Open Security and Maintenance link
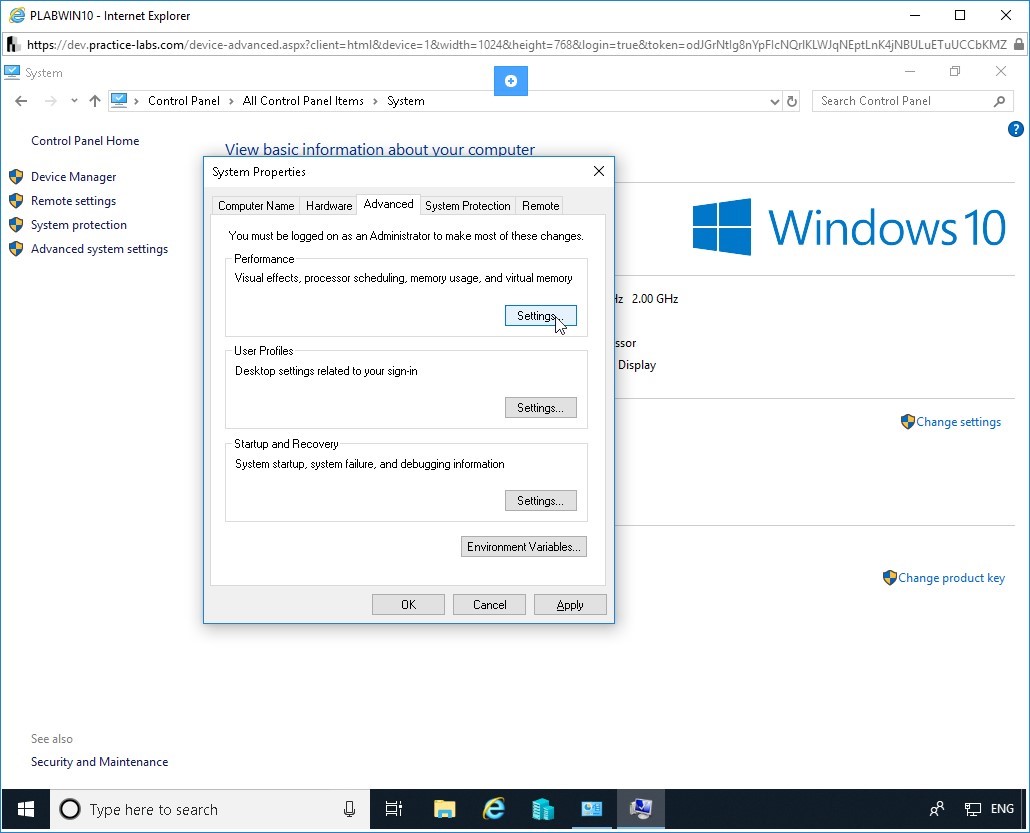The image size is (1030, 833). (99, 762)
